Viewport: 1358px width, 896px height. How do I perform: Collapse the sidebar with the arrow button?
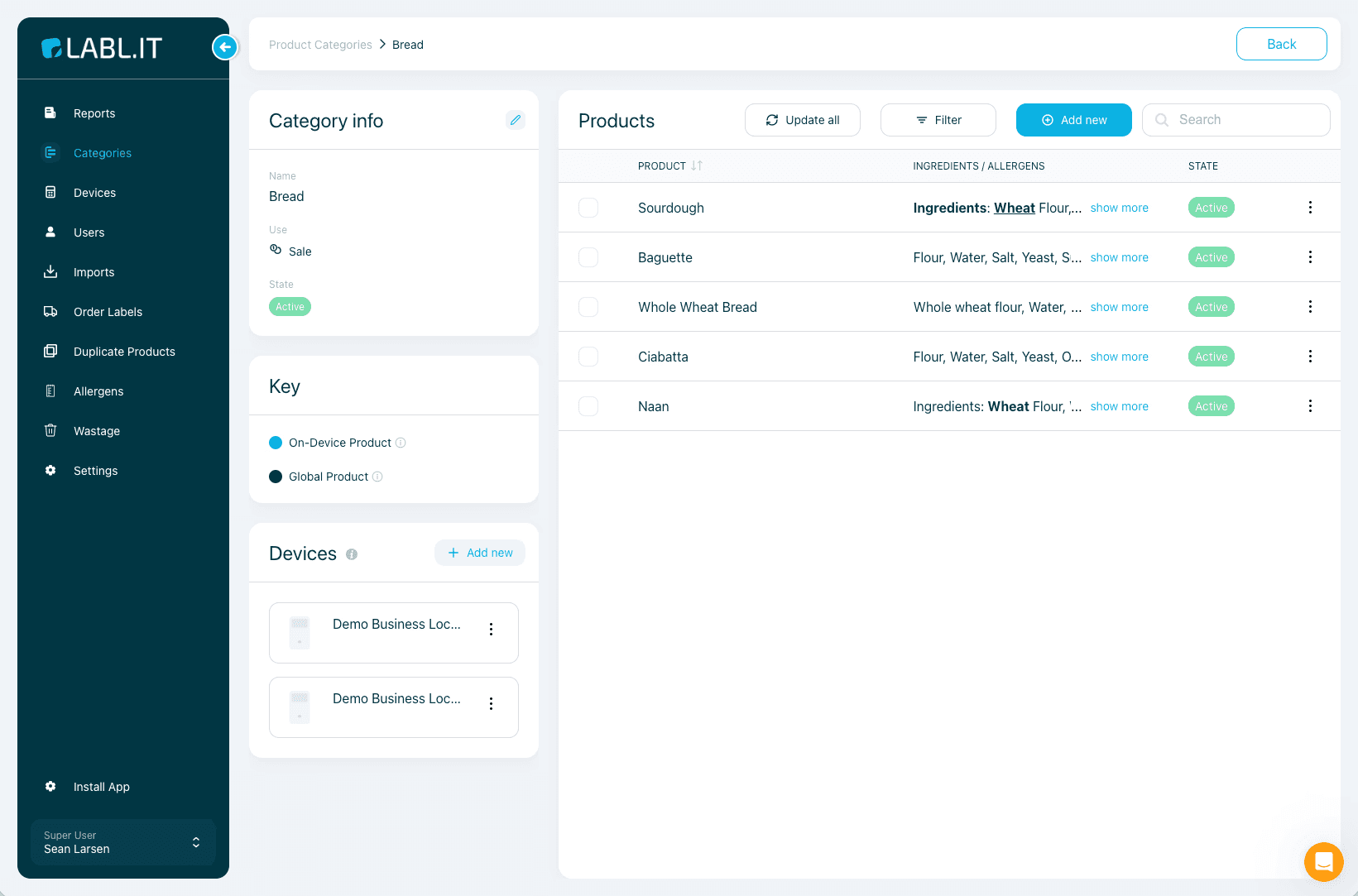224,47
